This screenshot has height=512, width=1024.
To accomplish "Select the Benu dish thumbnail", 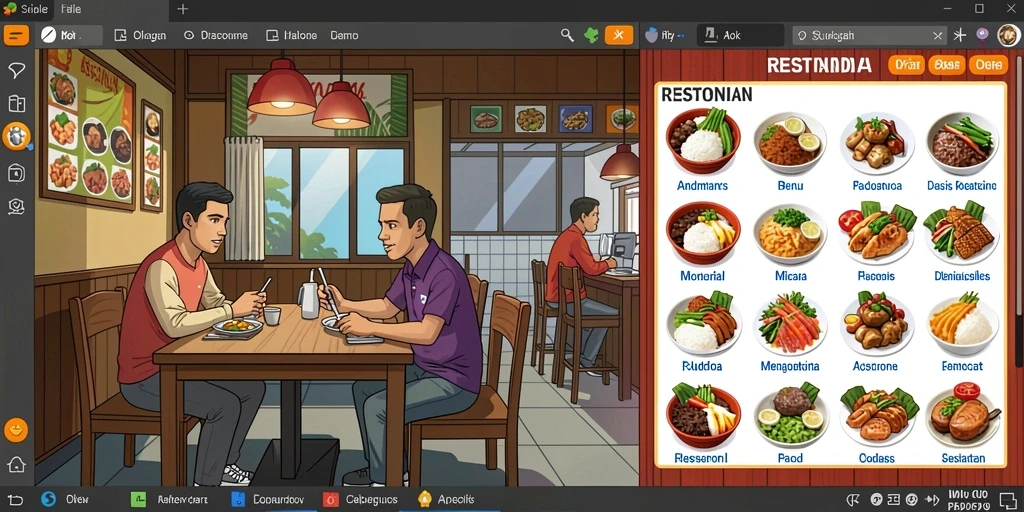I will click(x=790, y=141).
